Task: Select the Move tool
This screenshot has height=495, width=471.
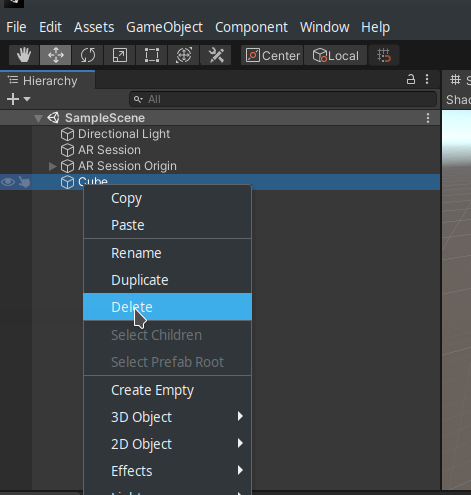Action: (x=56, y=55)
